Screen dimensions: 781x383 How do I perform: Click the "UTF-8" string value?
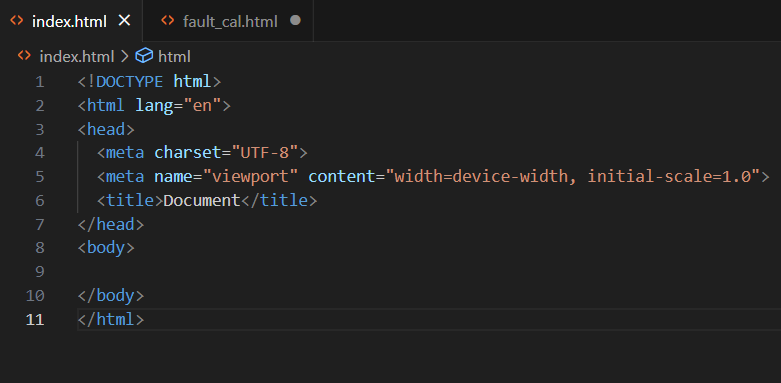click(x=264, y=153)
